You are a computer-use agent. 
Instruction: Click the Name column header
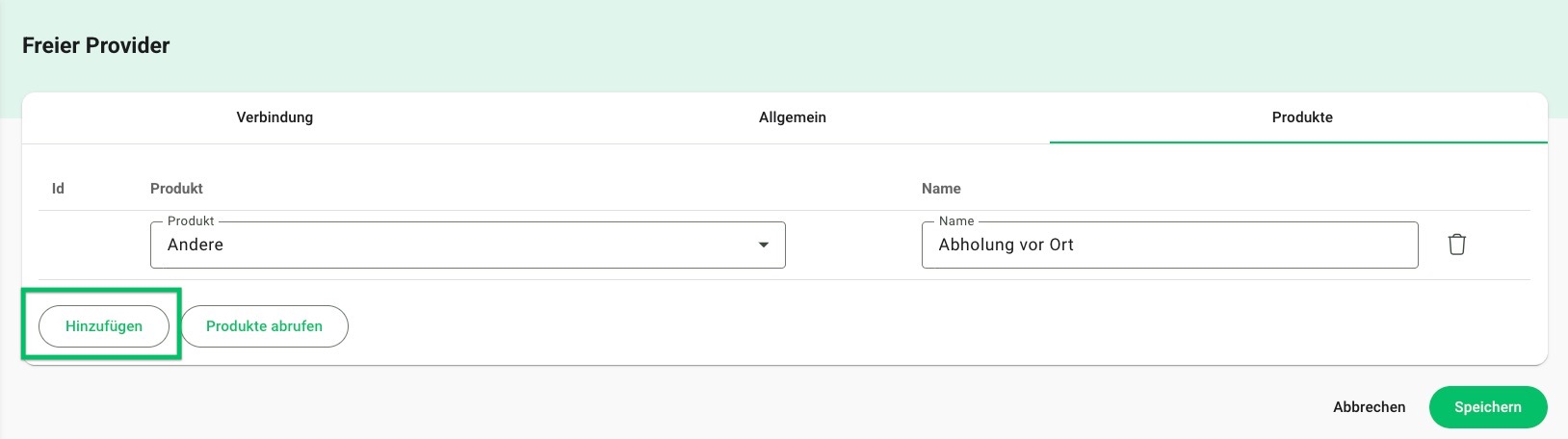tap(941, 189)
